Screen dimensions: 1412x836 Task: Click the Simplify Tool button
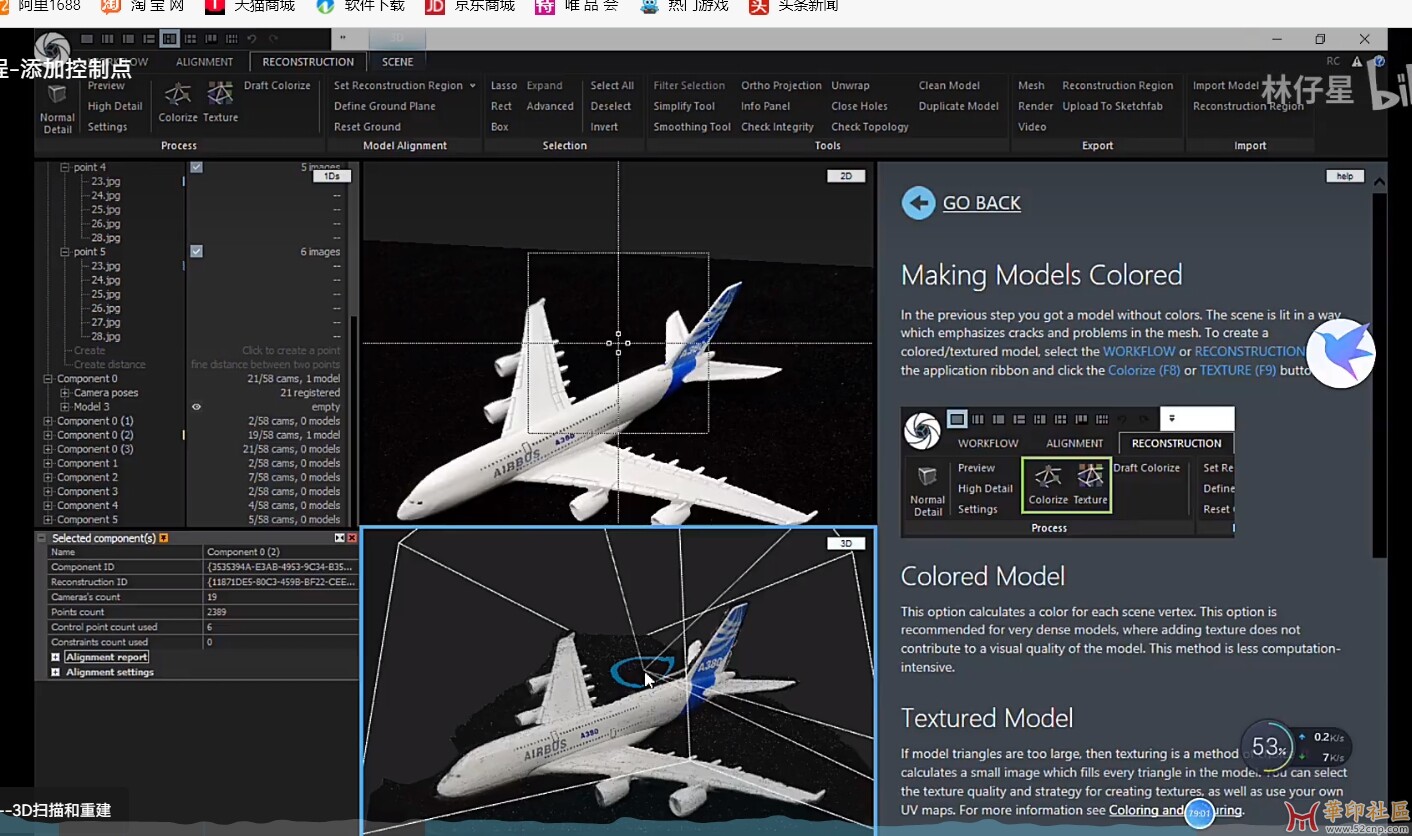(684, 106)
